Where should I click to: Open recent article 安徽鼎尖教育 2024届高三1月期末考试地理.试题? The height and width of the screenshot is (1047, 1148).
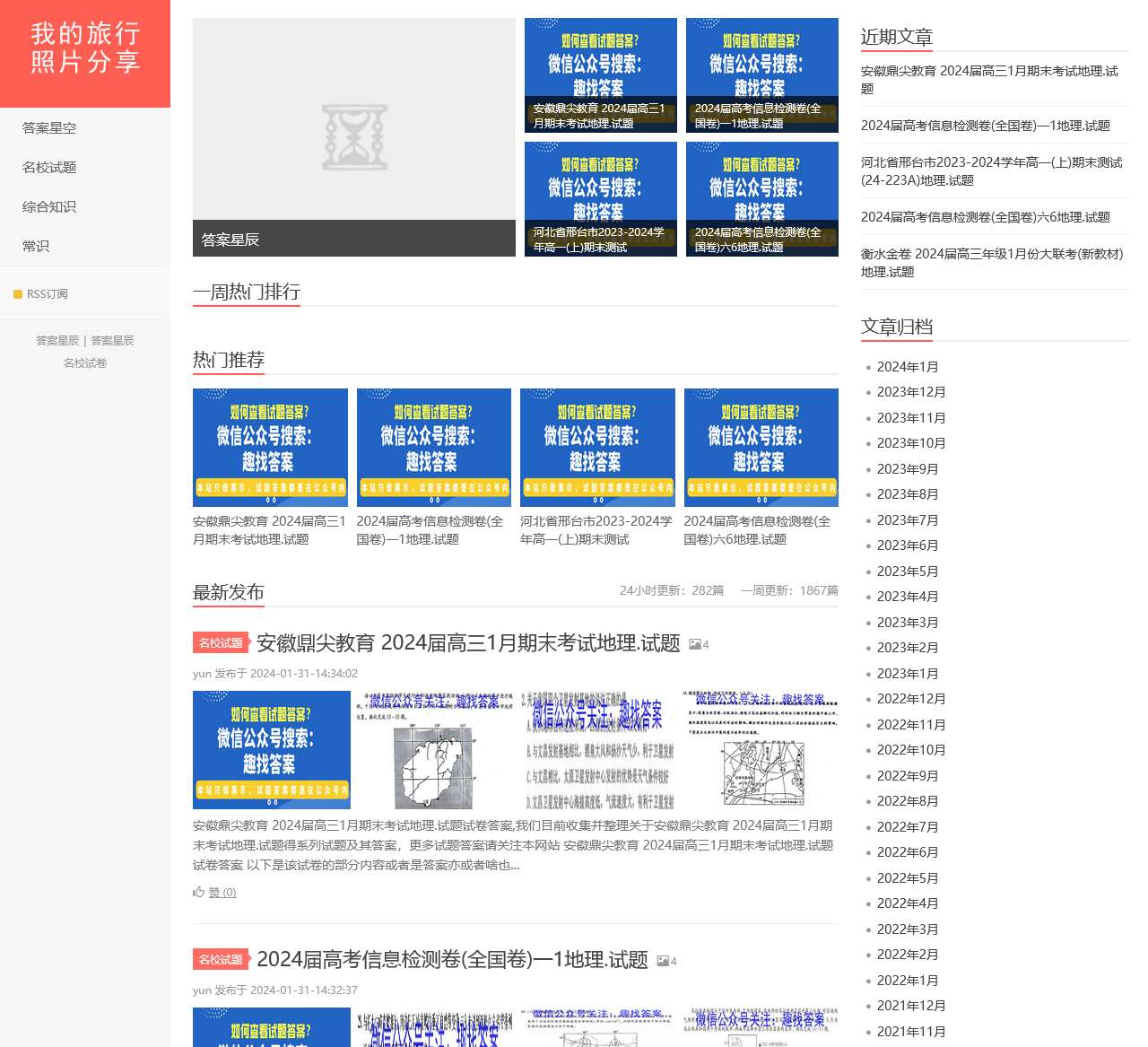[990, 80]
